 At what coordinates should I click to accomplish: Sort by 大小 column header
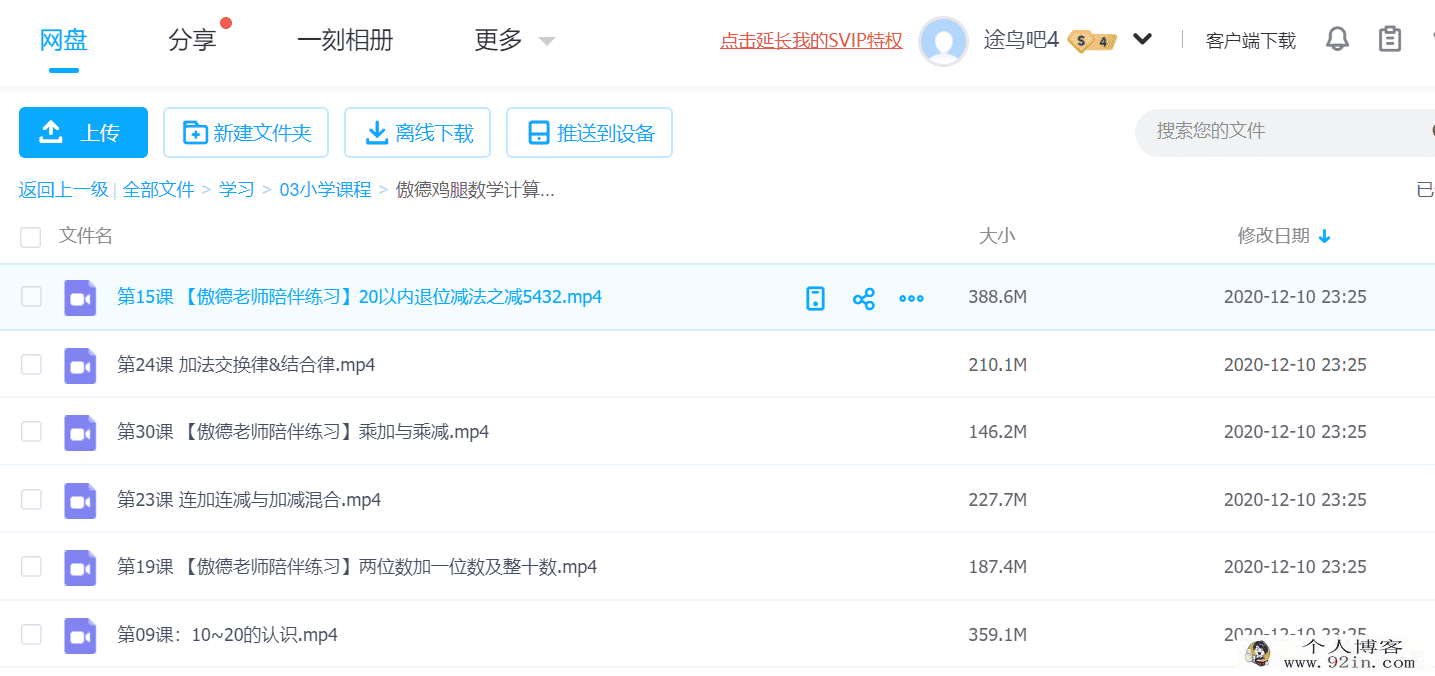[x=996, y=236]
